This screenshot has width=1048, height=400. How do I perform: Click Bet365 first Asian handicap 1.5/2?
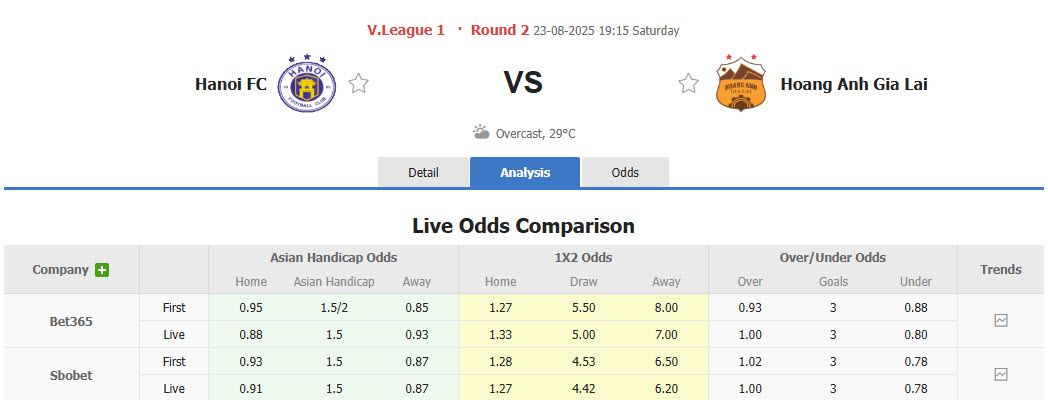[x=334, y=308]
